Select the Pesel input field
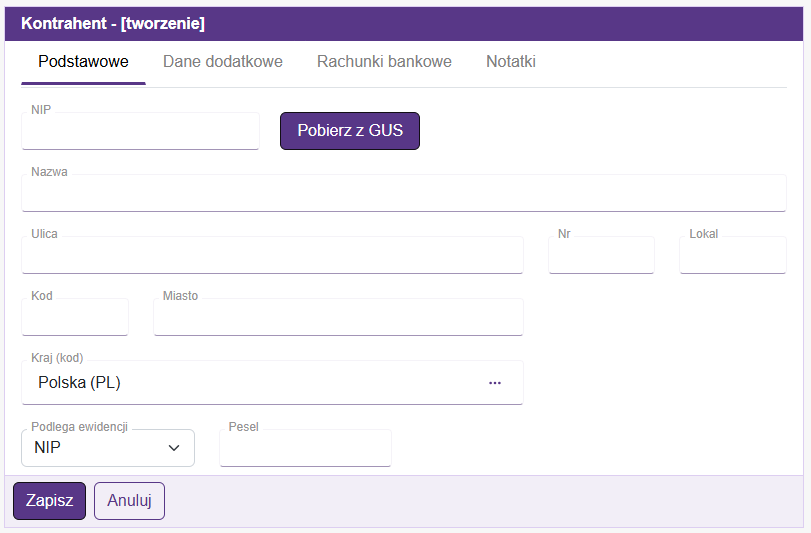This screenshot has width=811, height=533. [x=305, y=449]
